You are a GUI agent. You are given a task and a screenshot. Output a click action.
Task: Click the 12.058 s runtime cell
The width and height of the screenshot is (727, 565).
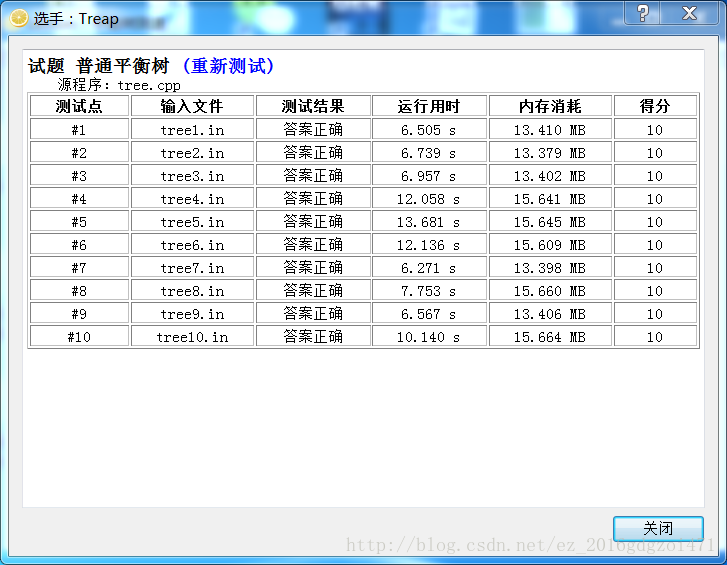click(x=429, y=198)
